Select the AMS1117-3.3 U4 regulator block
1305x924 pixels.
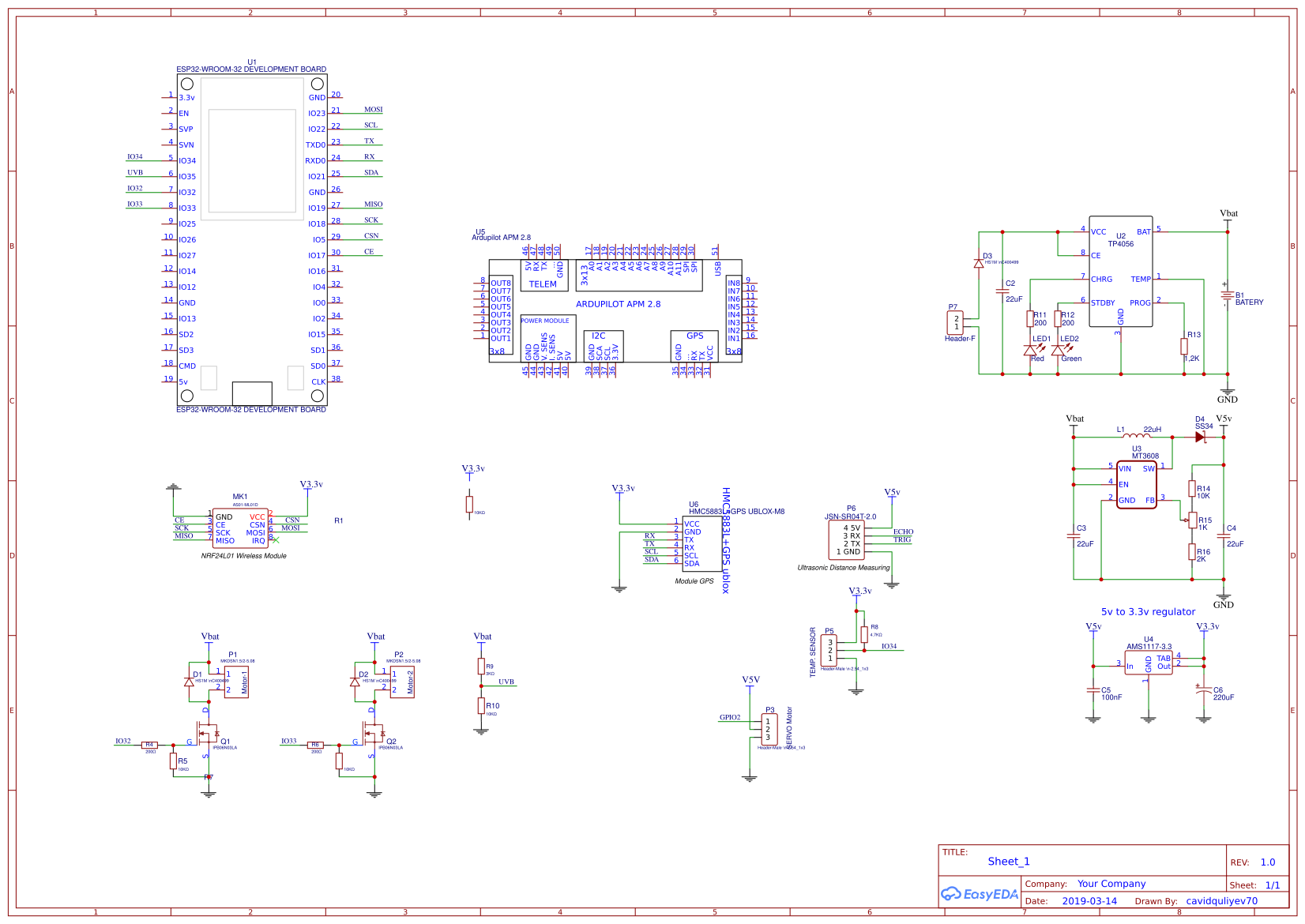click(1148, 662)
